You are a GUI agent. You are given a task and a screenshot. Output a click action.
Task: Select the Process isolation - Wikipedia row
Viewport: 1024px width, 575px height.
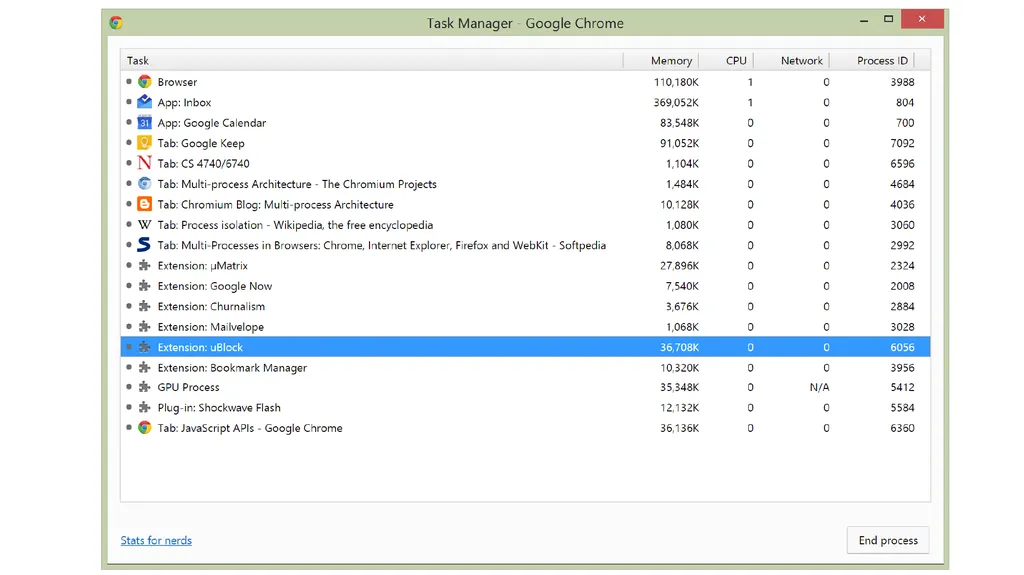(525, 224)
